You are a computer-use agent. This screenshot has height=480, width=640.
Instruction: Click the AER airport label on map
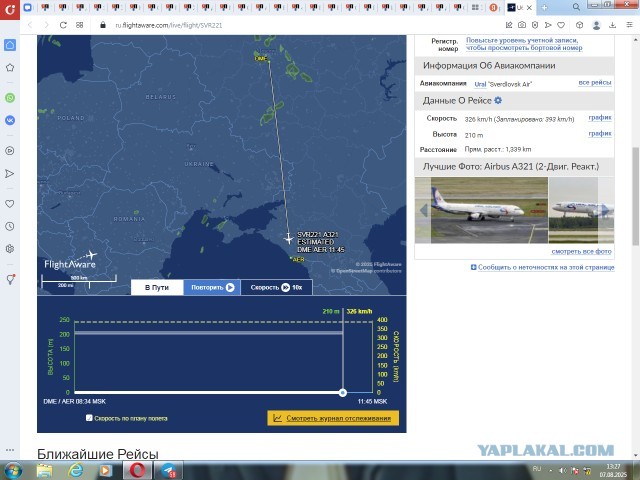coord(299,259)
